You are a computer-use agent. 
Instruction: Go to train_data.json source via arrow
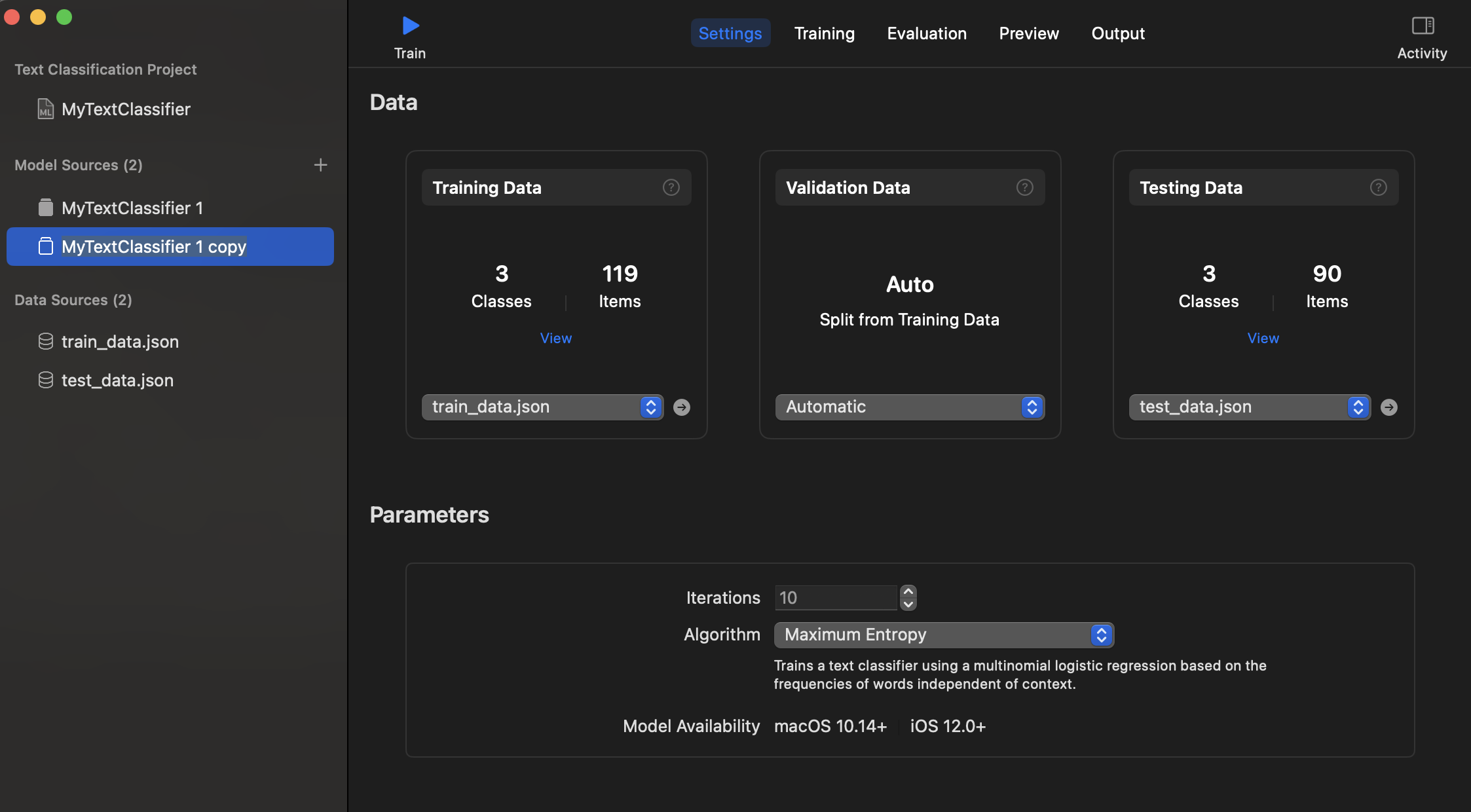pyautogui.click(x=682, y=407)
